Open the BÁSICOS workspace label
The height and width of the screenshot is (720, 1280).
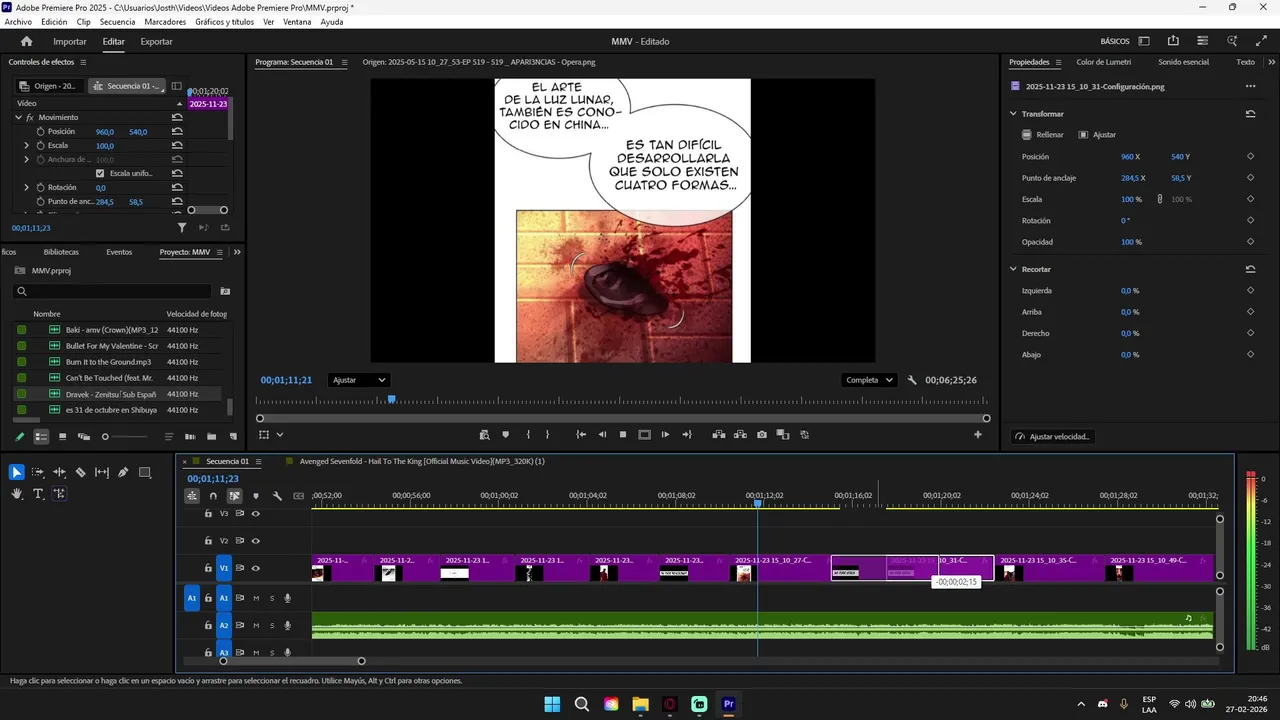1115,41
